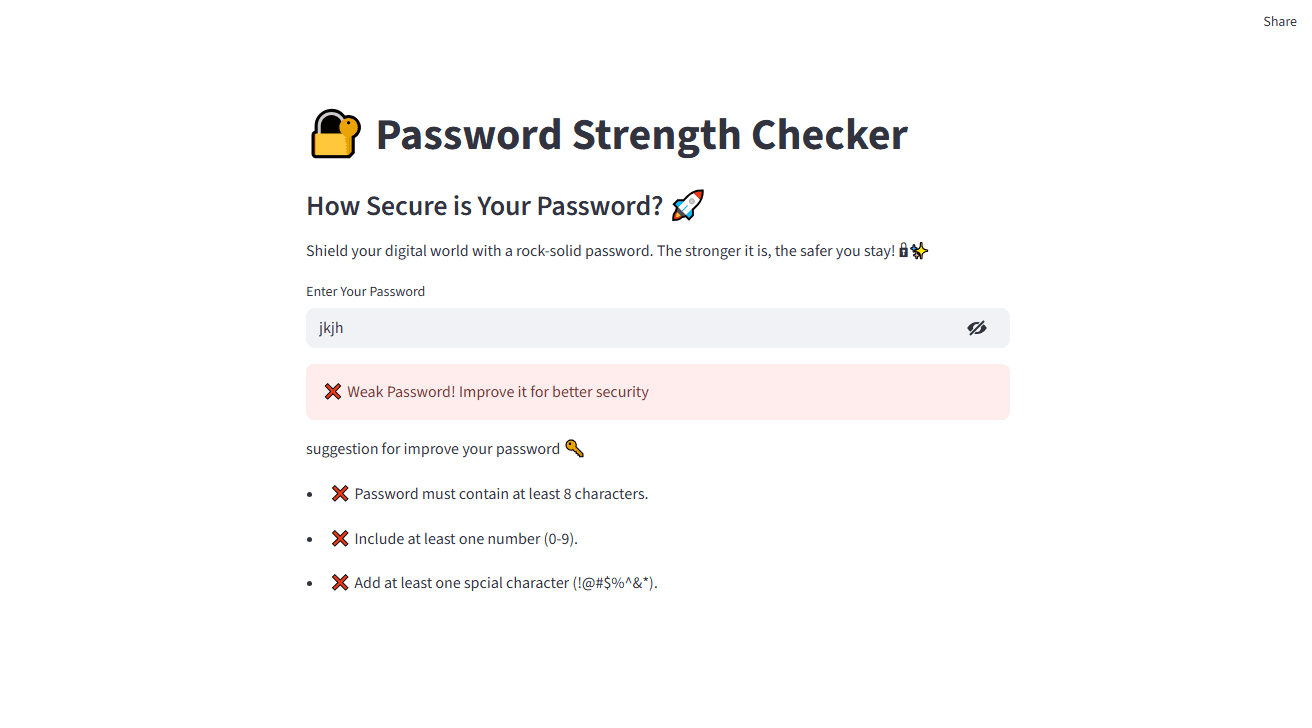The image size is (1312, 728).
Task: Click the red cross in the weak password banner
Action: (332, 391)
